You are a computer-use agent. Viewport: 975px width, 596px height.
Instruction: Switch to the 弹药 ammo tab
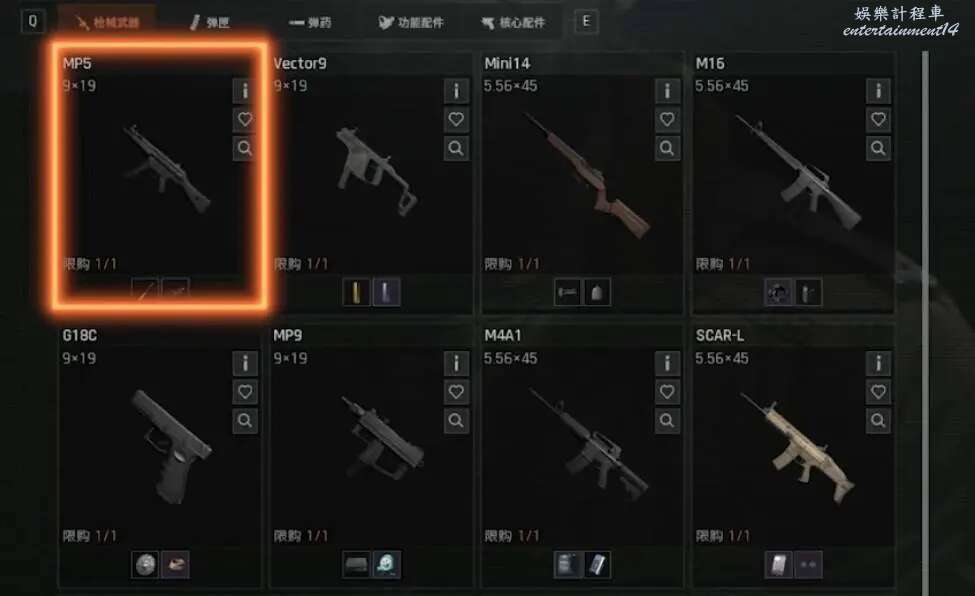click(310, 22)
